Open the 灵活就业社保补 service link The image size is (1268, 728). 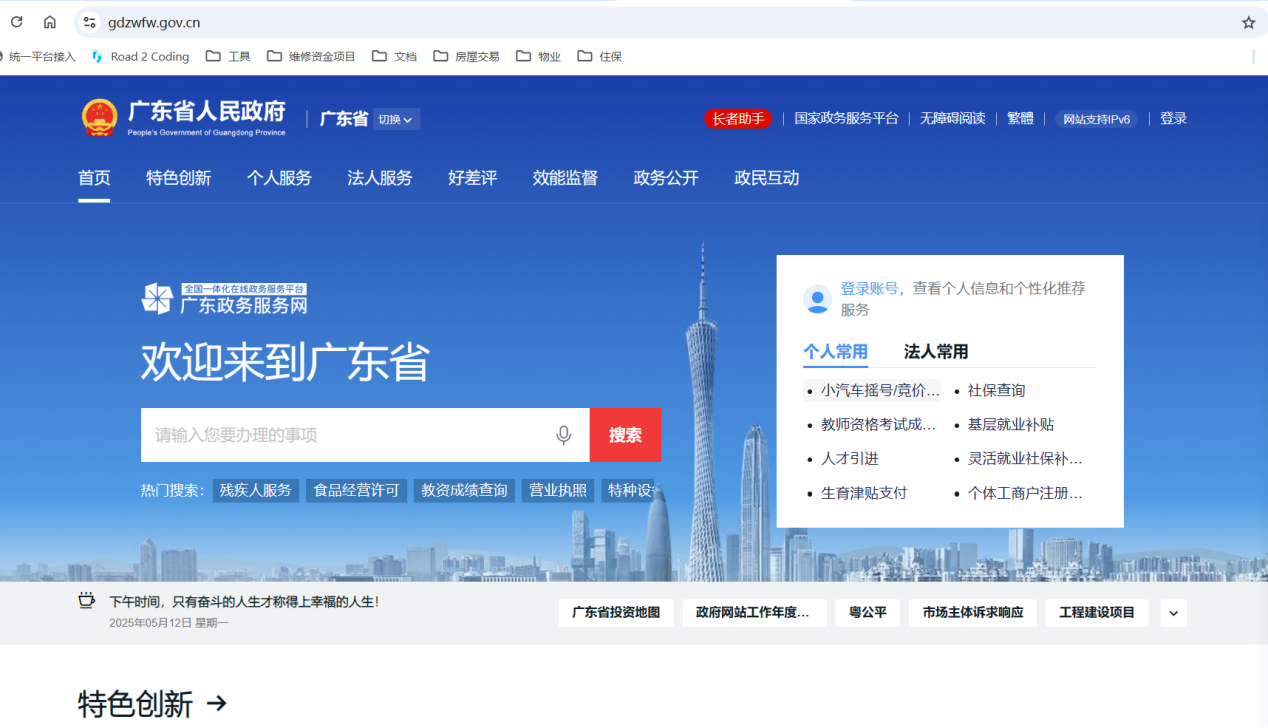[x=1025, y=458]
